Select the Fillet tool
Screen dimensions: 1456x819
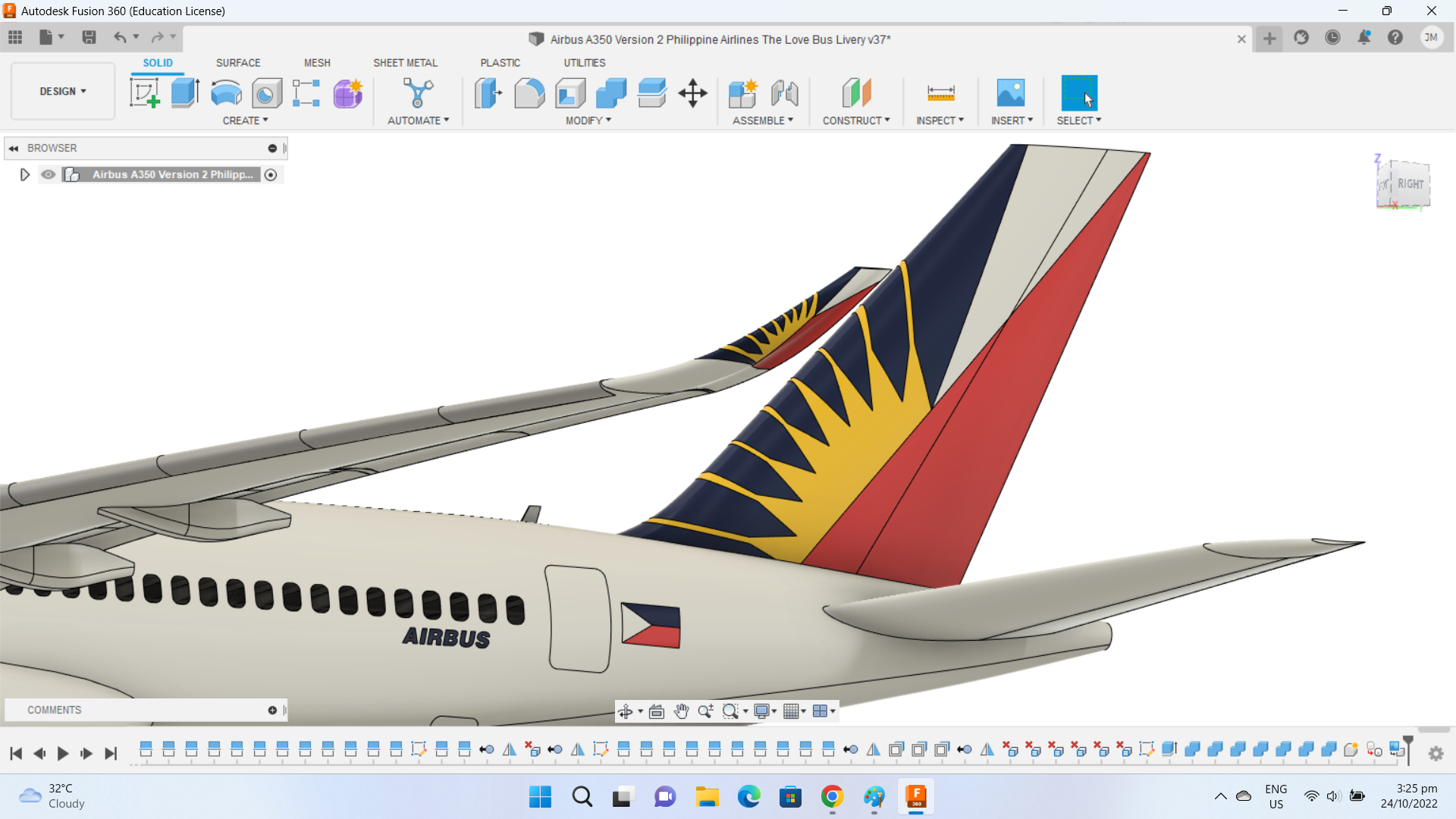coord(529,93)
